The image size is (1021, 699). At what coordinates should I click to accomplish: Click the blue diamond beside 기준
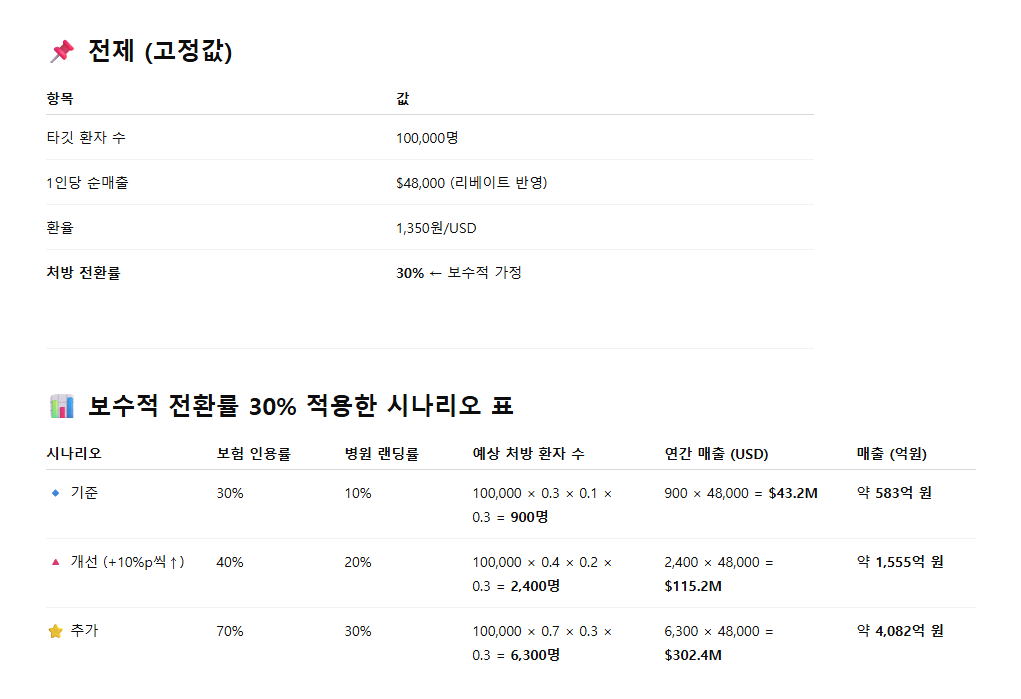point(55,493)
